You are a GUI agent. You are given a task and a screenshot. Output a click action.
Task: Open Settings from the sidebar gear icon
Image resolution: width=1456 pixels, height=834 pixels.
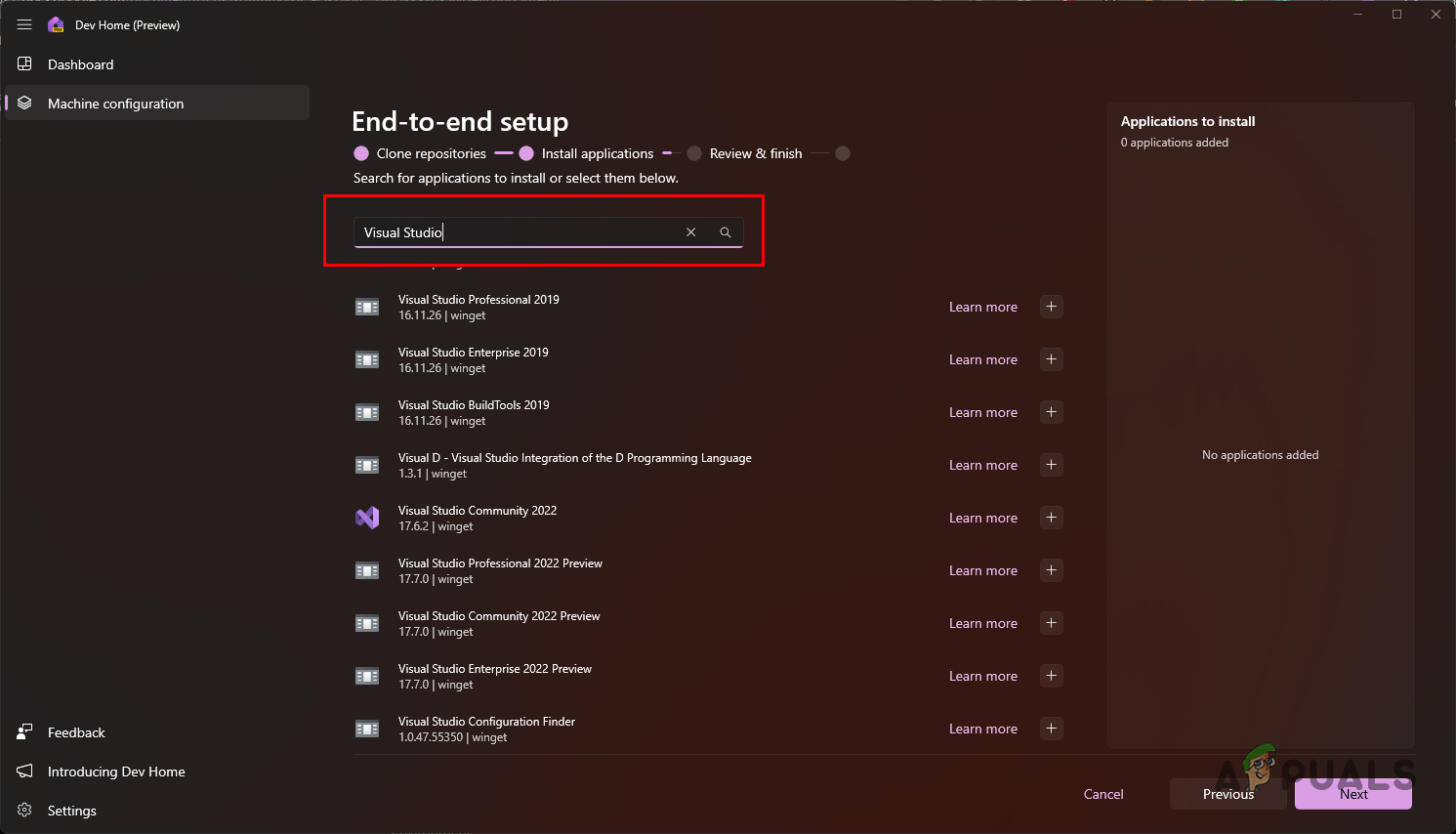(x=23, y=810)
